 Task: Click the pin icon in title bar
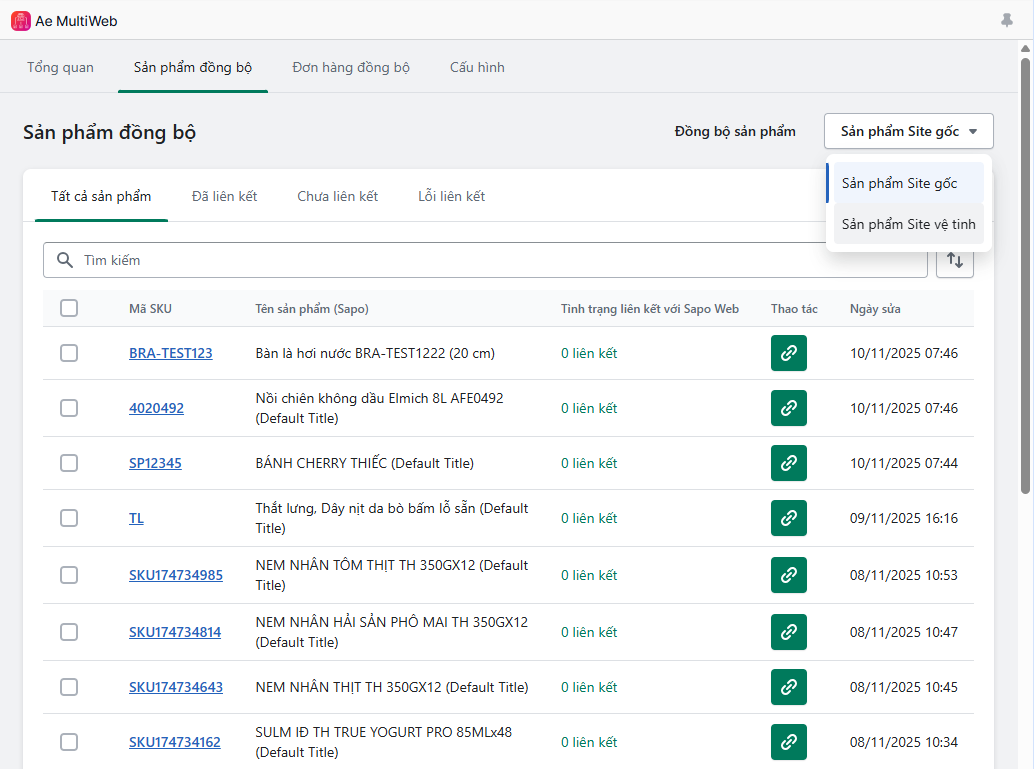[1006, 20]
